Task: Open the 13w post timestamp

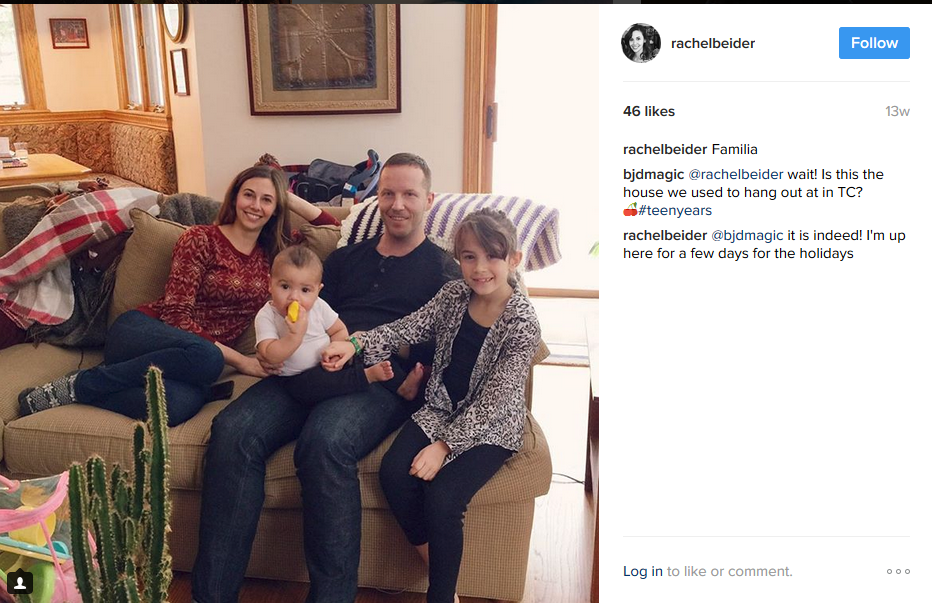Action: [x=897, y=111]
